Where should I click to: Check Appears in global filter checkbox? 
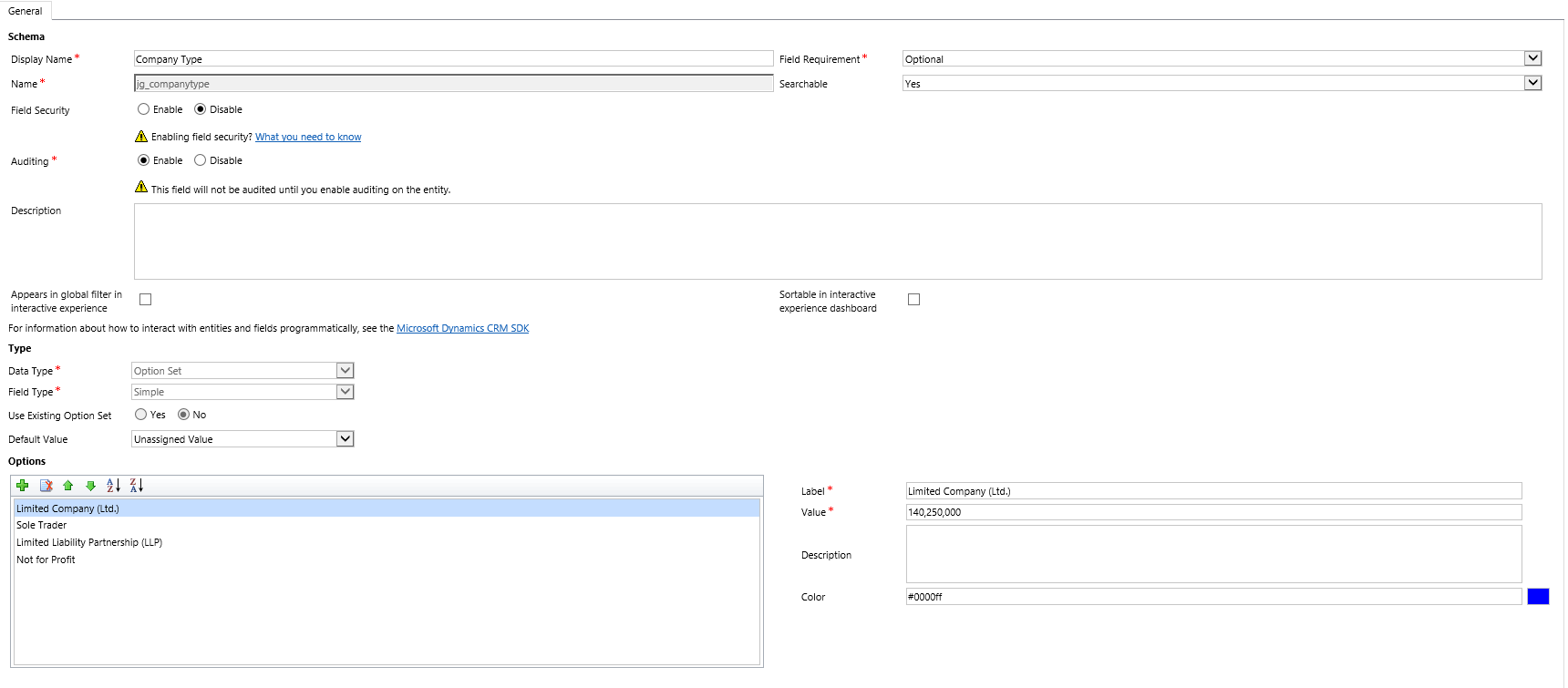pos(146,300)
